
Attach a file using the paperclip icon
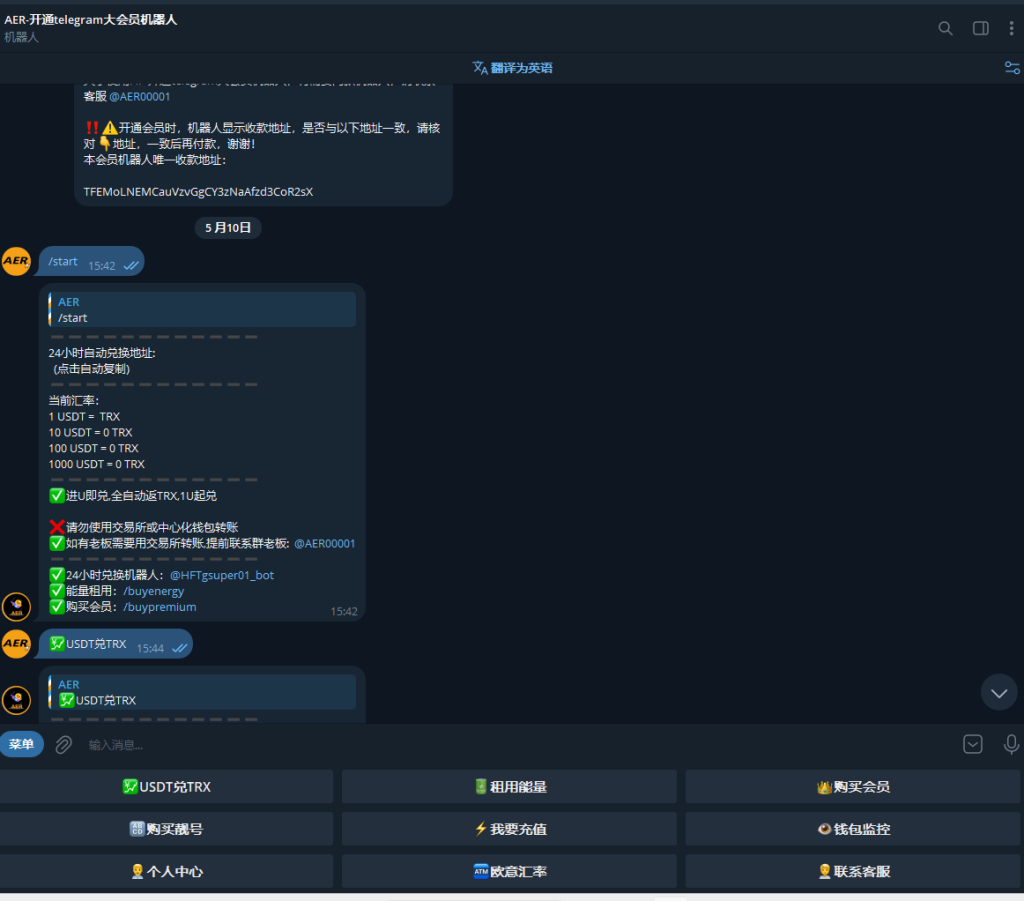63,744
